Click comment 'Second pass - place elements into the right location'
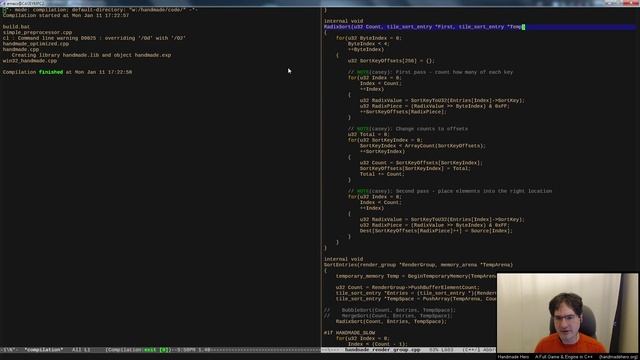 click(x=474, y=191)
